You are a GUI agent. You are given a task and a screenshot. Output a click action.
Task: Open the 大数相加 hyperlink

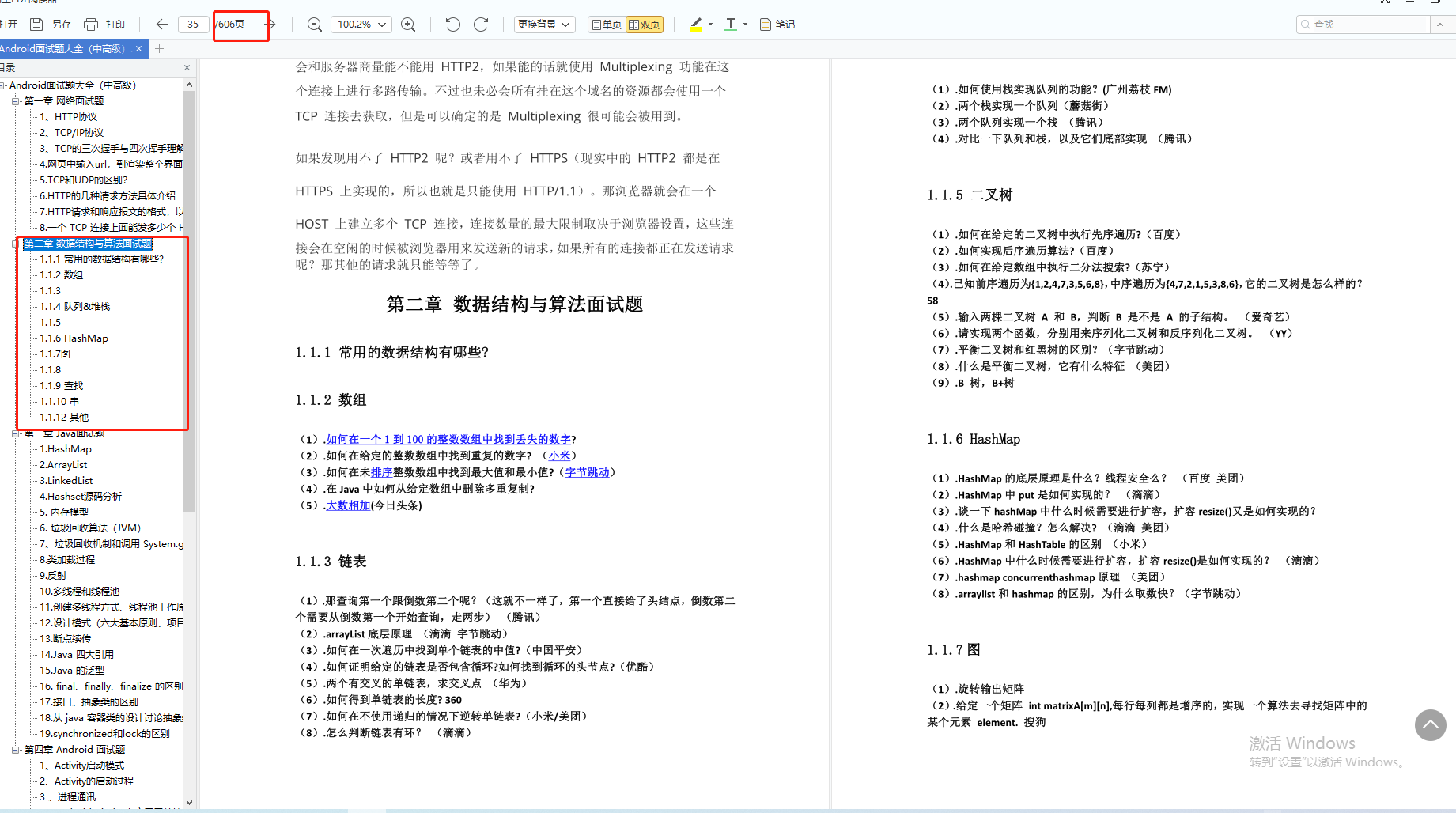(x=348, y=505)
